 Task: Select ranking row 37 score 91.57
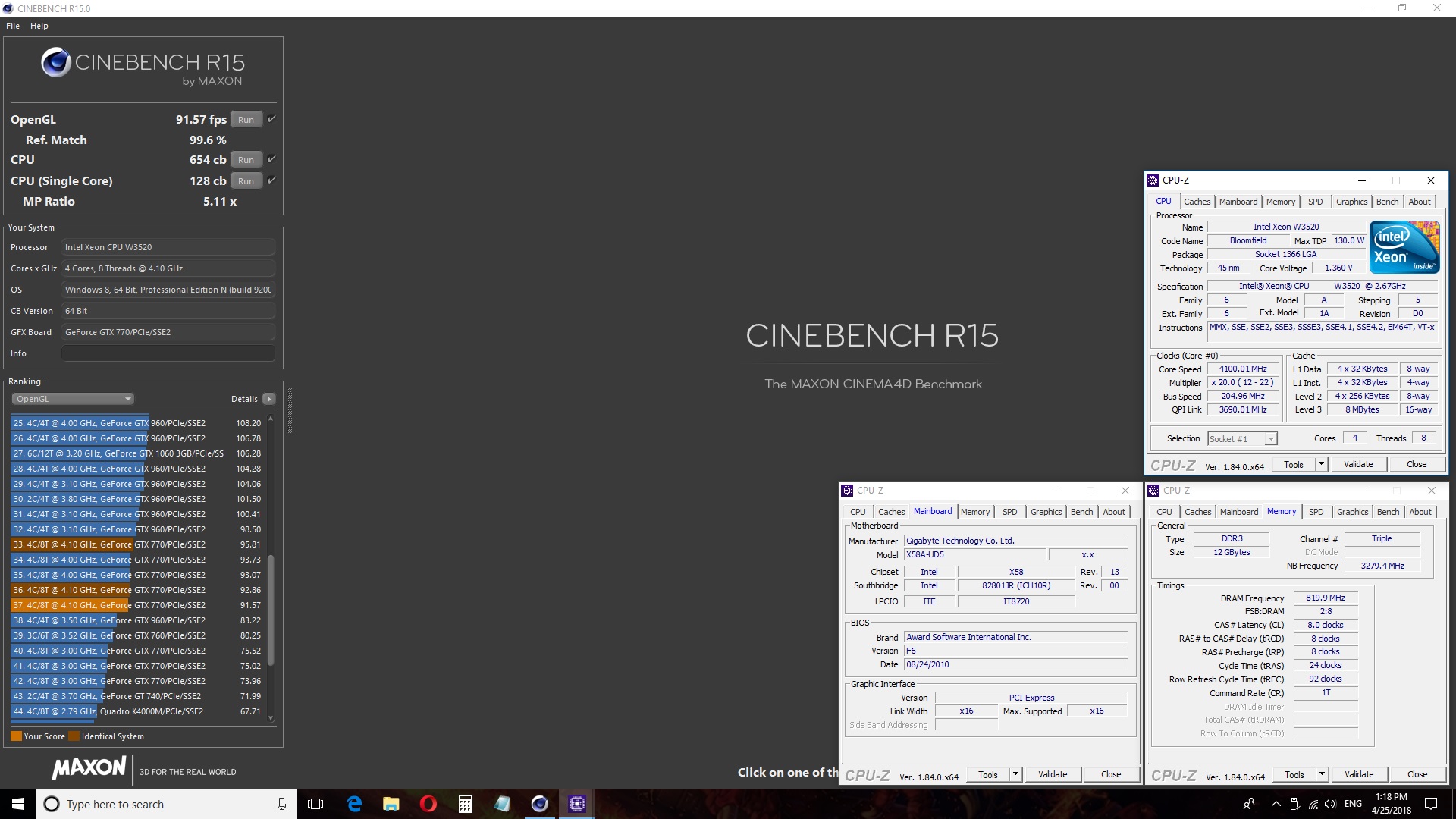pos(136,605)
